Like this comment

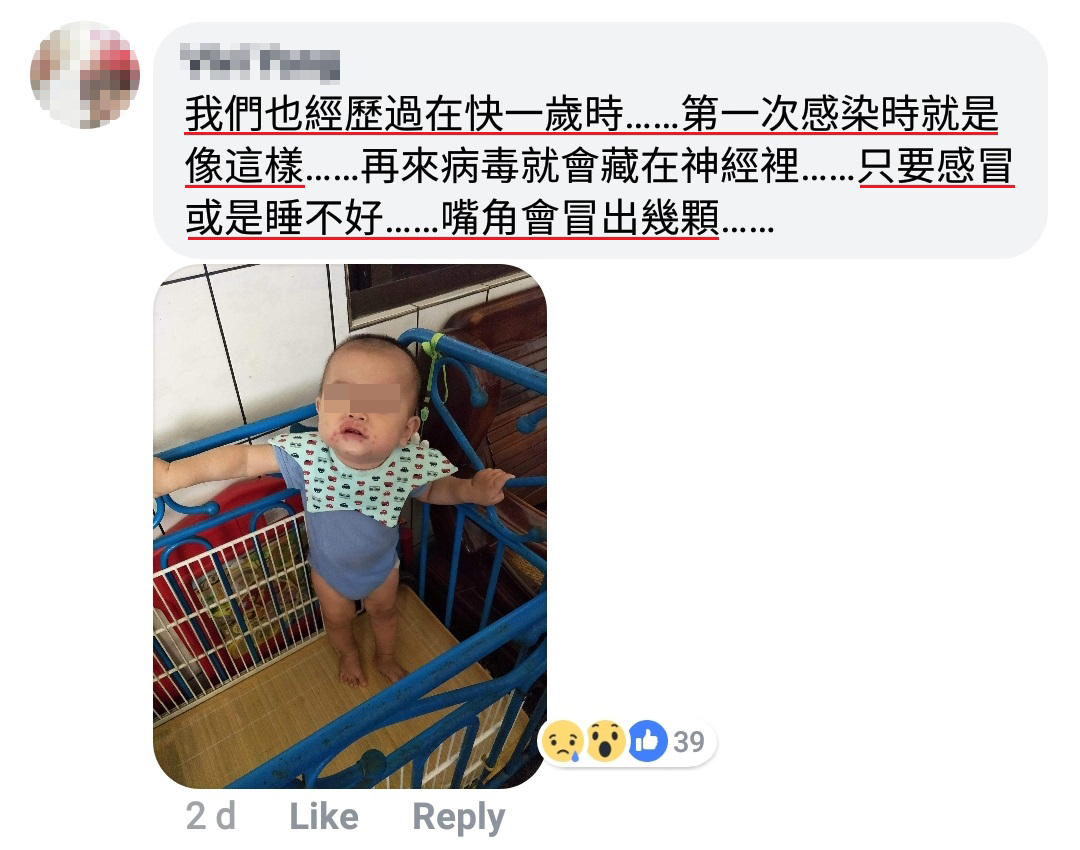click(x=324, y=817)
